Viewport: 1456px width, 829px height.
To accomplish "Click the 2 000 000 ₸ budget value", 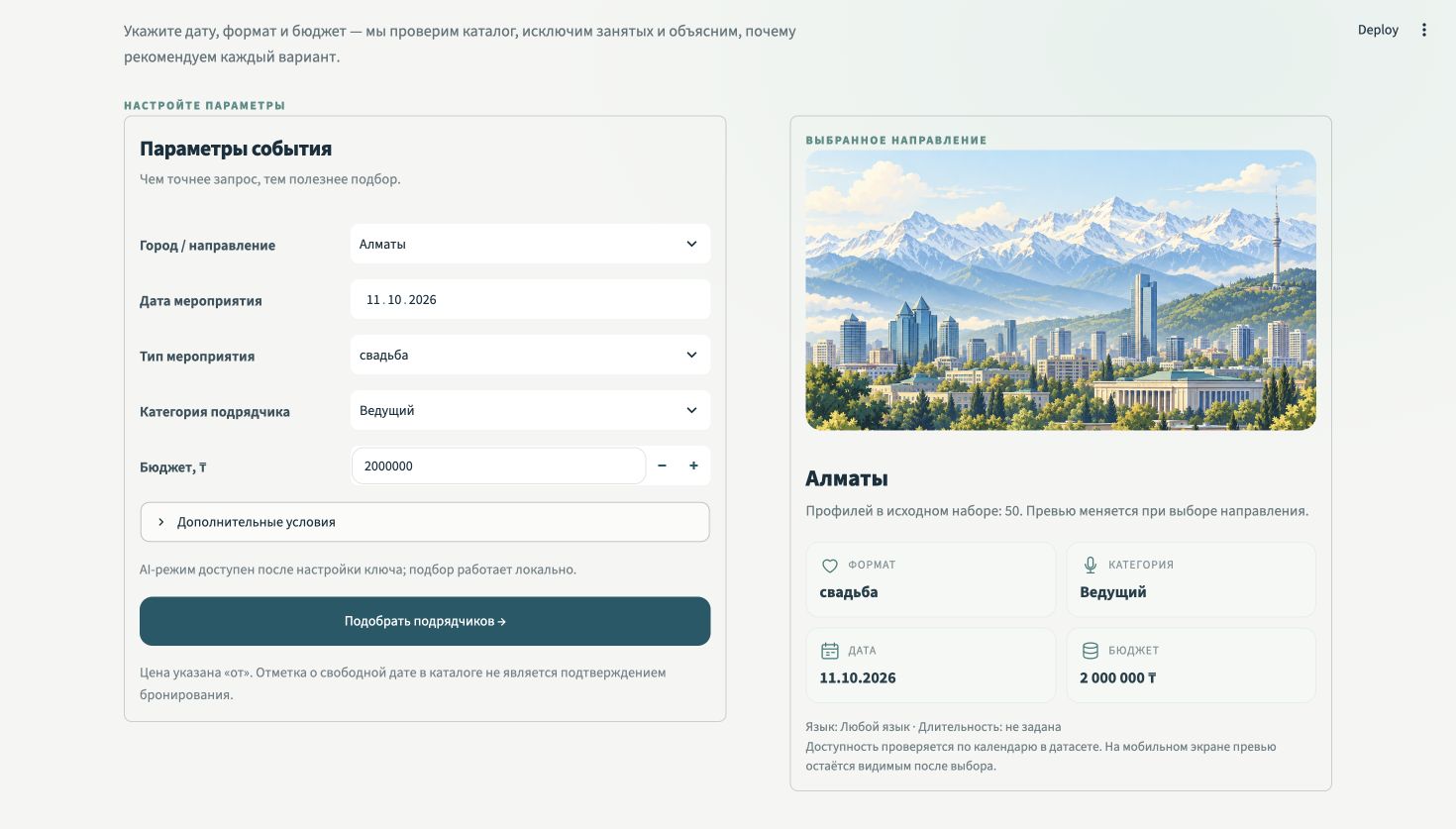I will [x=1118, y=678].
